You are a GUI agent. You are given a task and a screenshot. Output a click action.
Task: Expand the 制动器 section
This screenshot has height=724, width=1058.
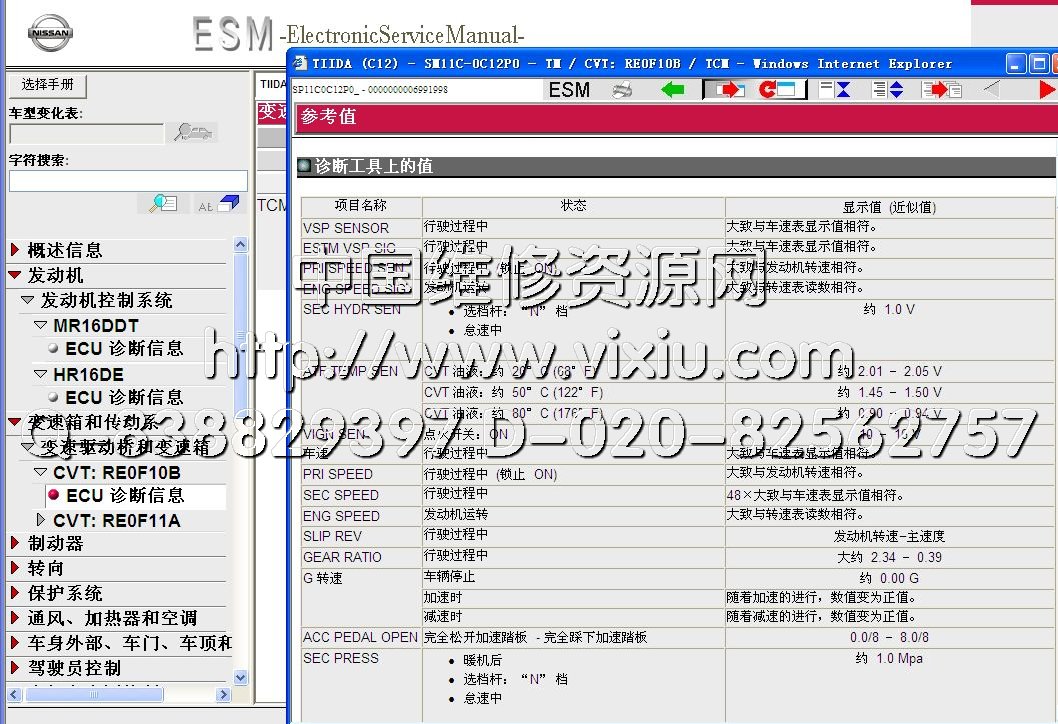point(15,543)
